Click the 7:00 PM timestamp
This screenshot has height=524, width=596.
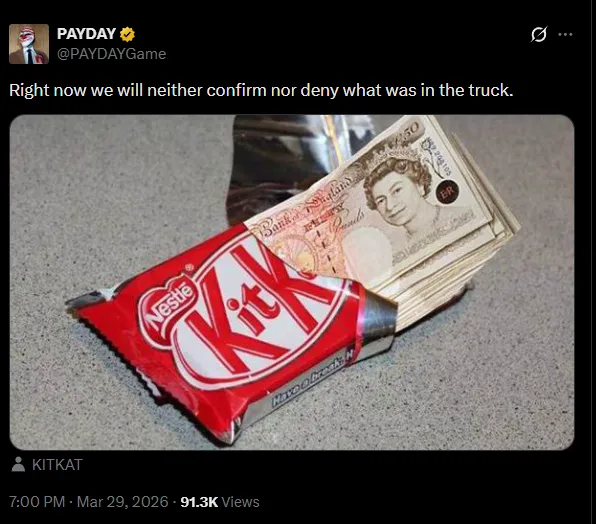click(x=37, y=502)
